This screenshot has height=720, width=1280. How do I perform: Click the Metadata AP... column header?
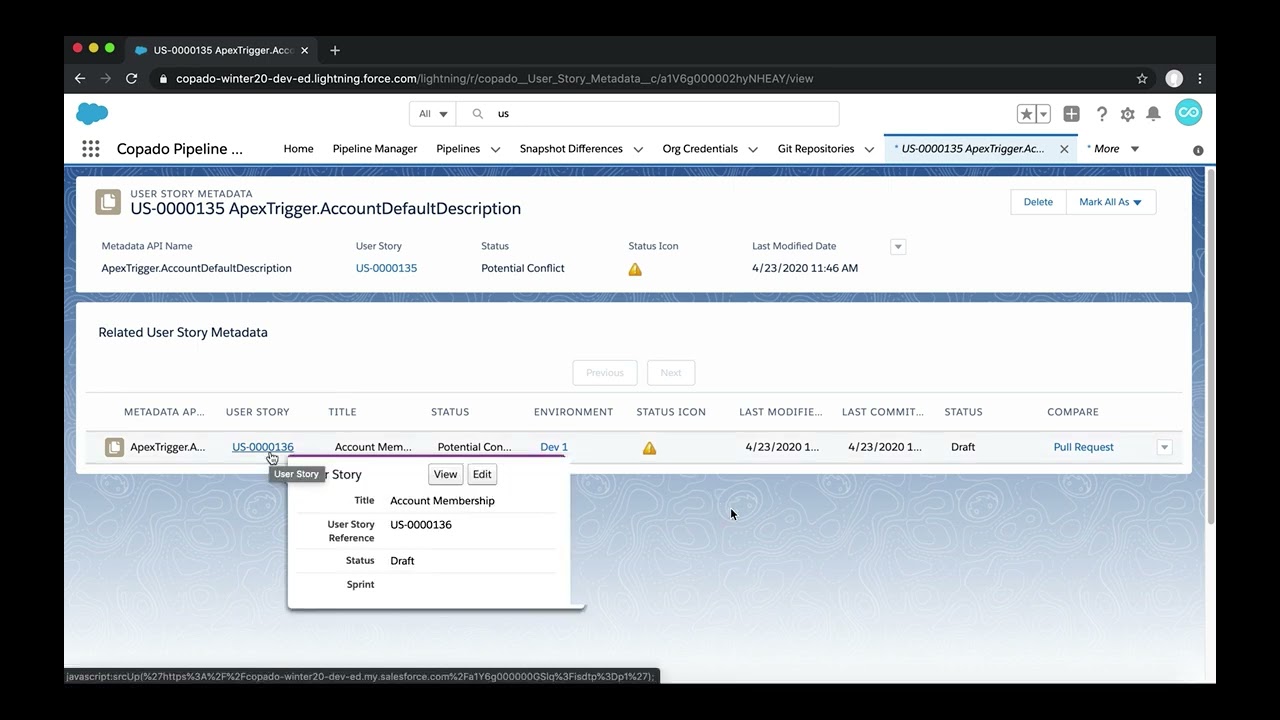[x=164, y=412]
